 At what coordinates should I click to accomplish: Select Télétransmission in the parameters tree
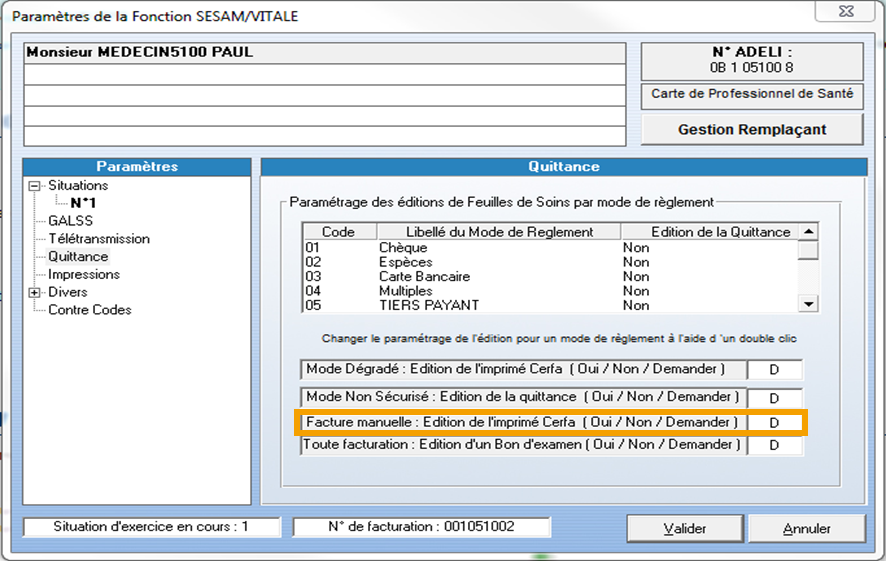tap(99, 239)
